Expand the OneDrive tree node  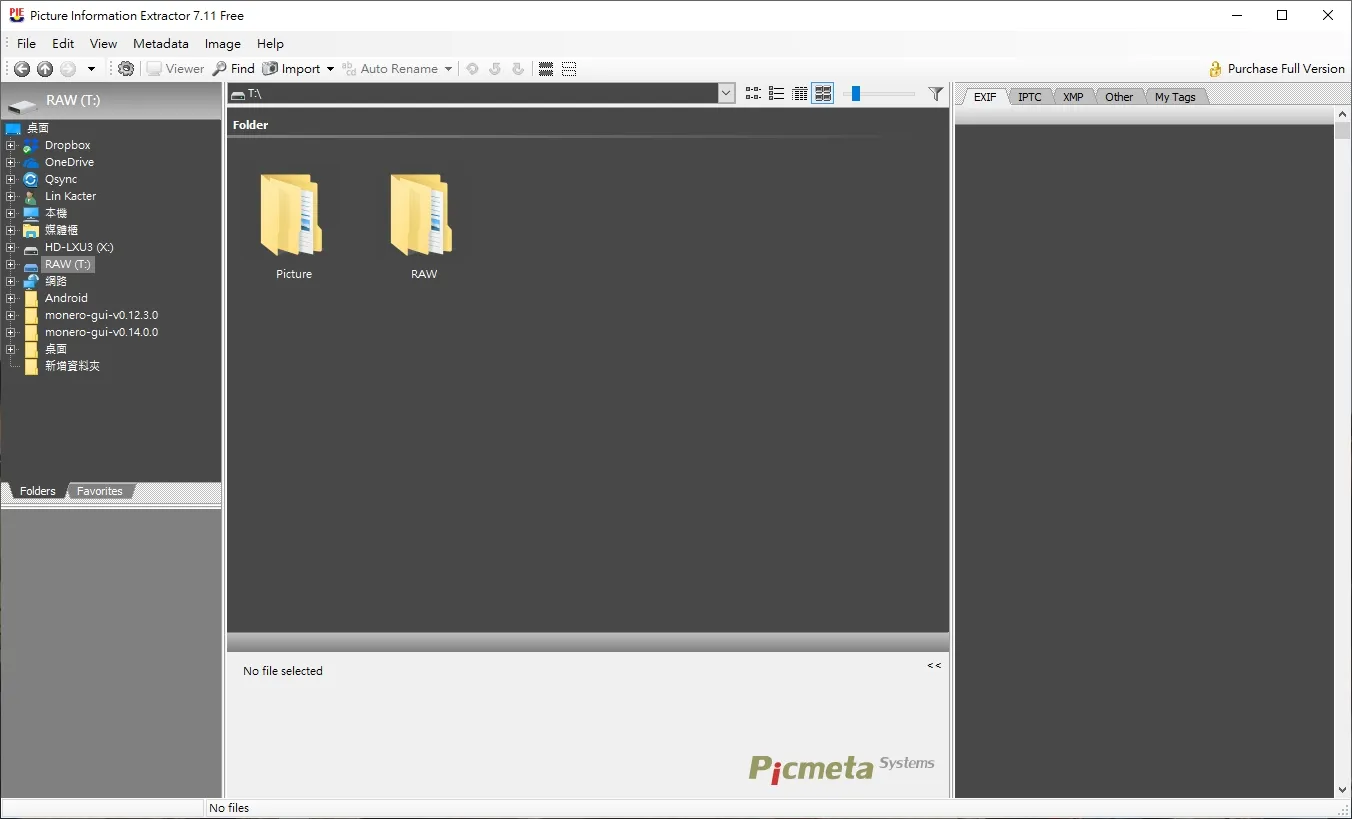tap(11, 162)
